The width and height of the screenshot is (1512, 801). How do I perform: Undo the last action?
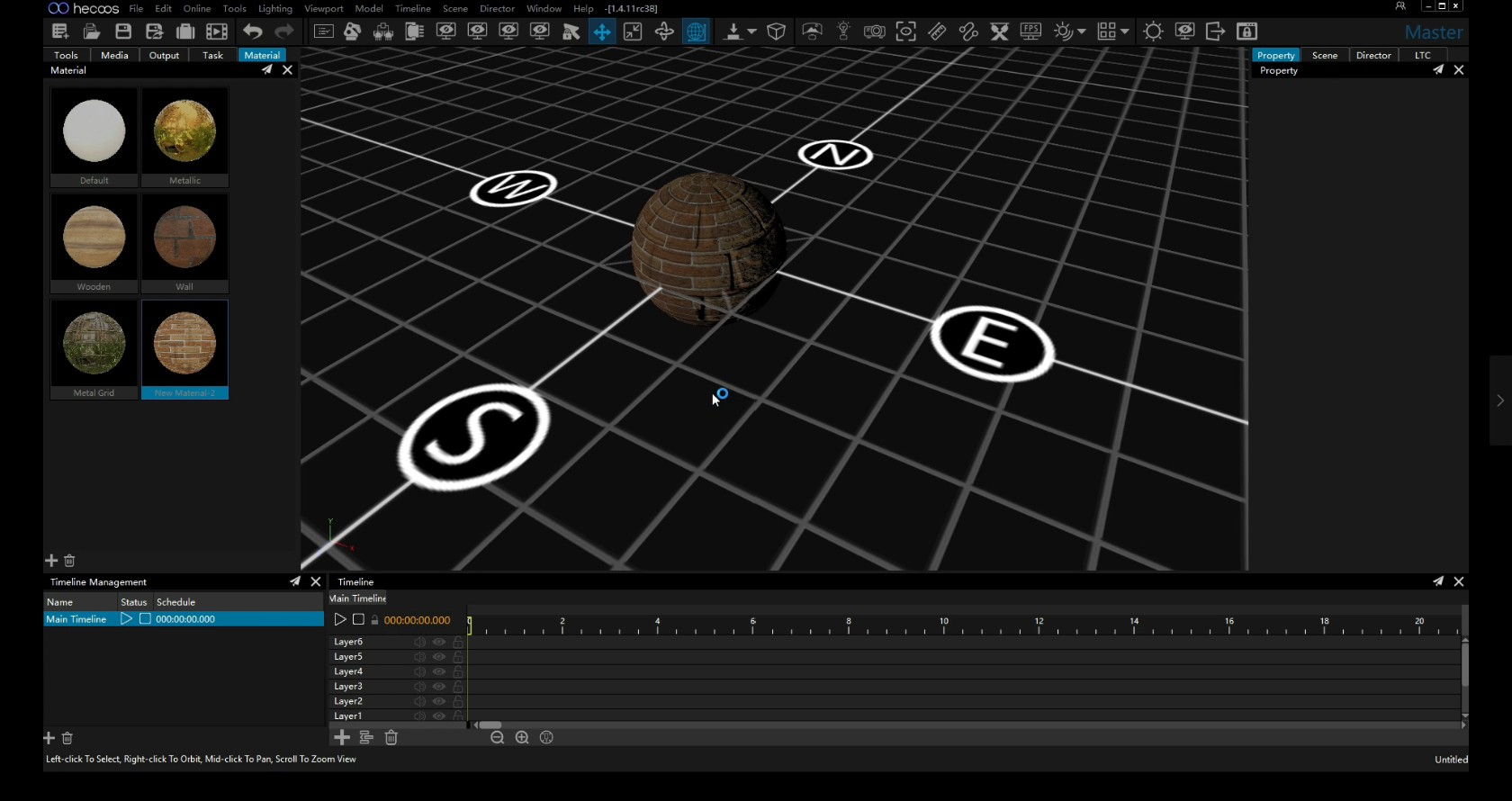(253, 31)
